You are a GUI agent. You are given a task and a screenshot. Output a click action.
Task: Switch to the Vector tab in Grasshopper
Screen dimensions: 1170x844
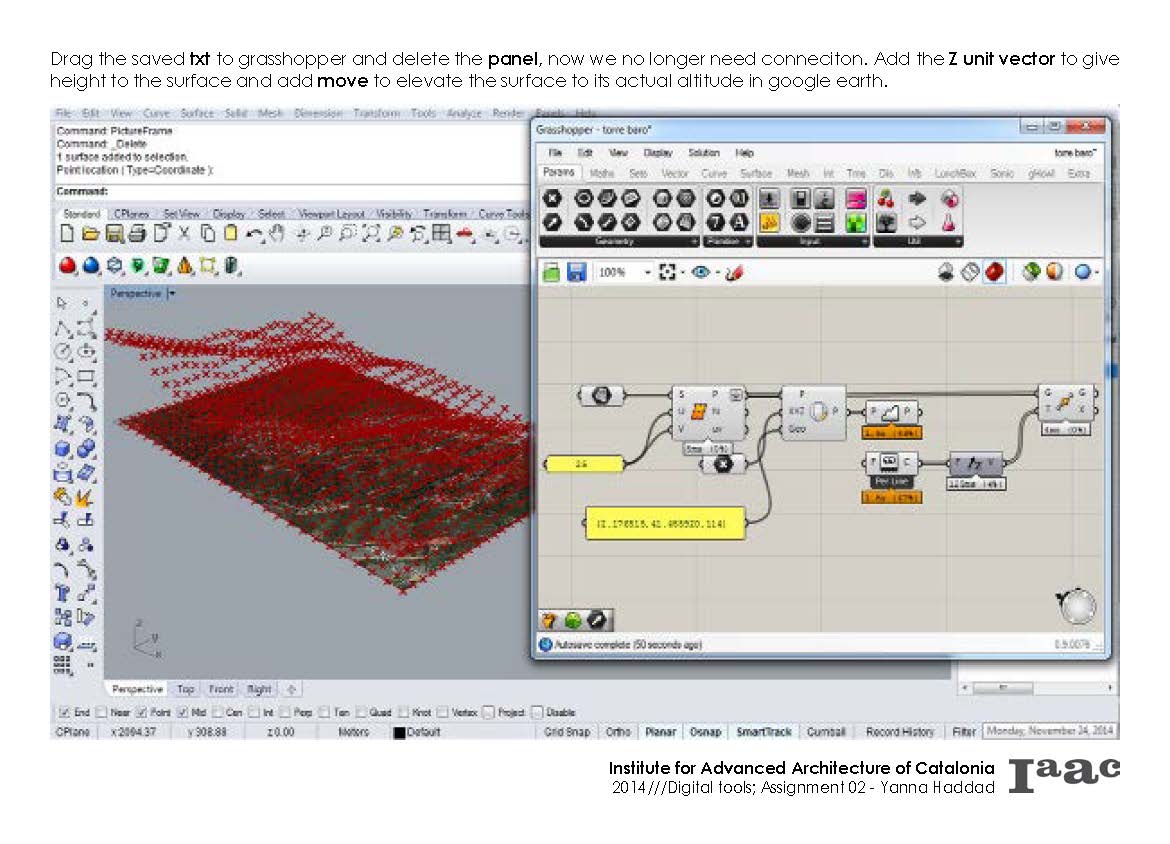(675, 174)
